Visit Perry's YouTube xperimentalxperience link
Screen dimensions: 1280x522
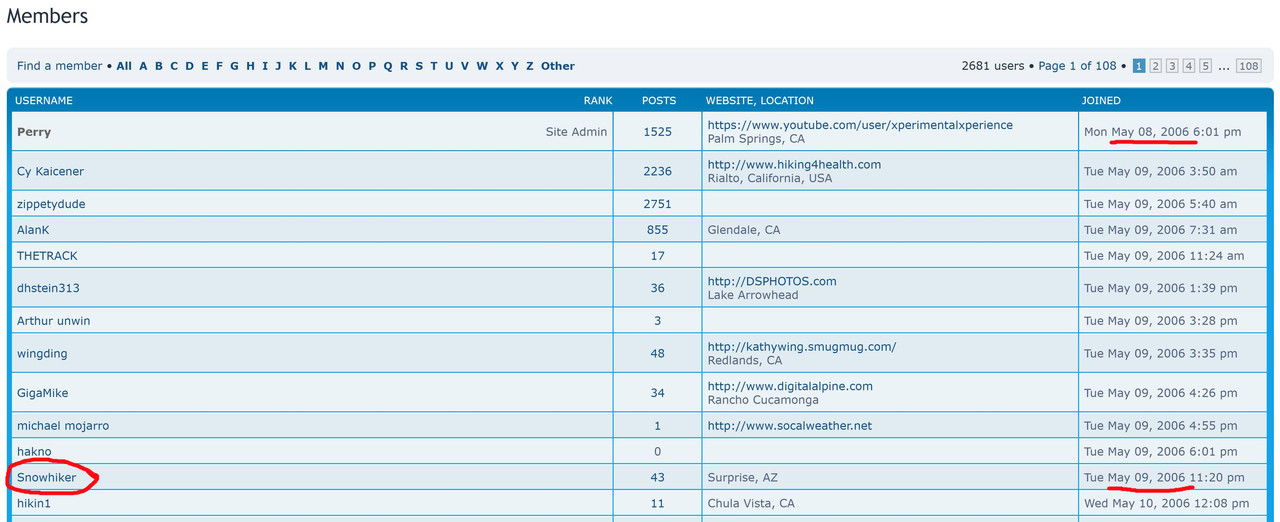pyautogui.click(x=860, y=125)
